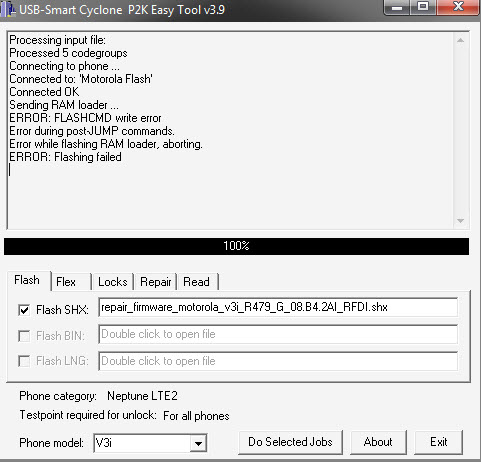Open the About dialog
Viewport: 481px width, 462px height.
coord(378,442)
